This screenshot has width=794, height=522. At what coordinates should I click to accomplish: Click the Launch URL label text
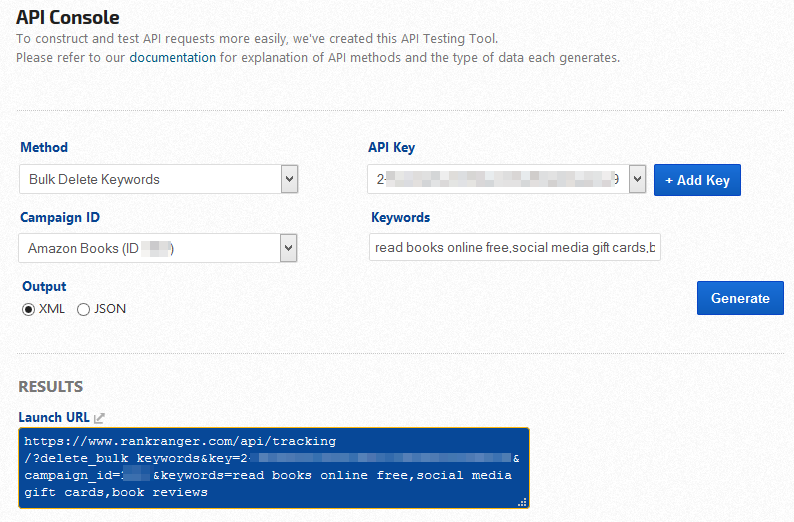(x=54, y=417)
